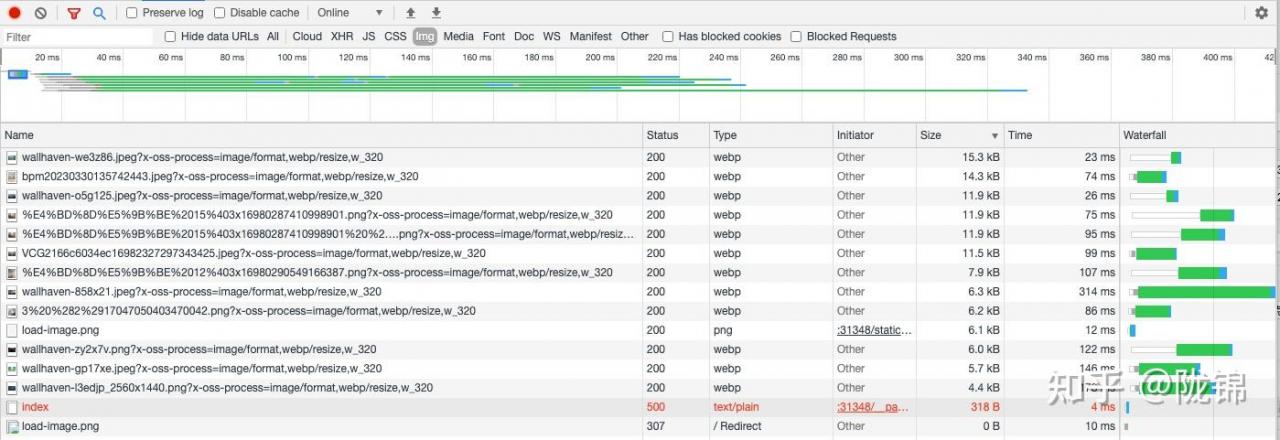Image resolution: width=1280 pixels, height=440 pixels.
Task: Open network search with magnifier icon
Action: (x=99, y=13)
